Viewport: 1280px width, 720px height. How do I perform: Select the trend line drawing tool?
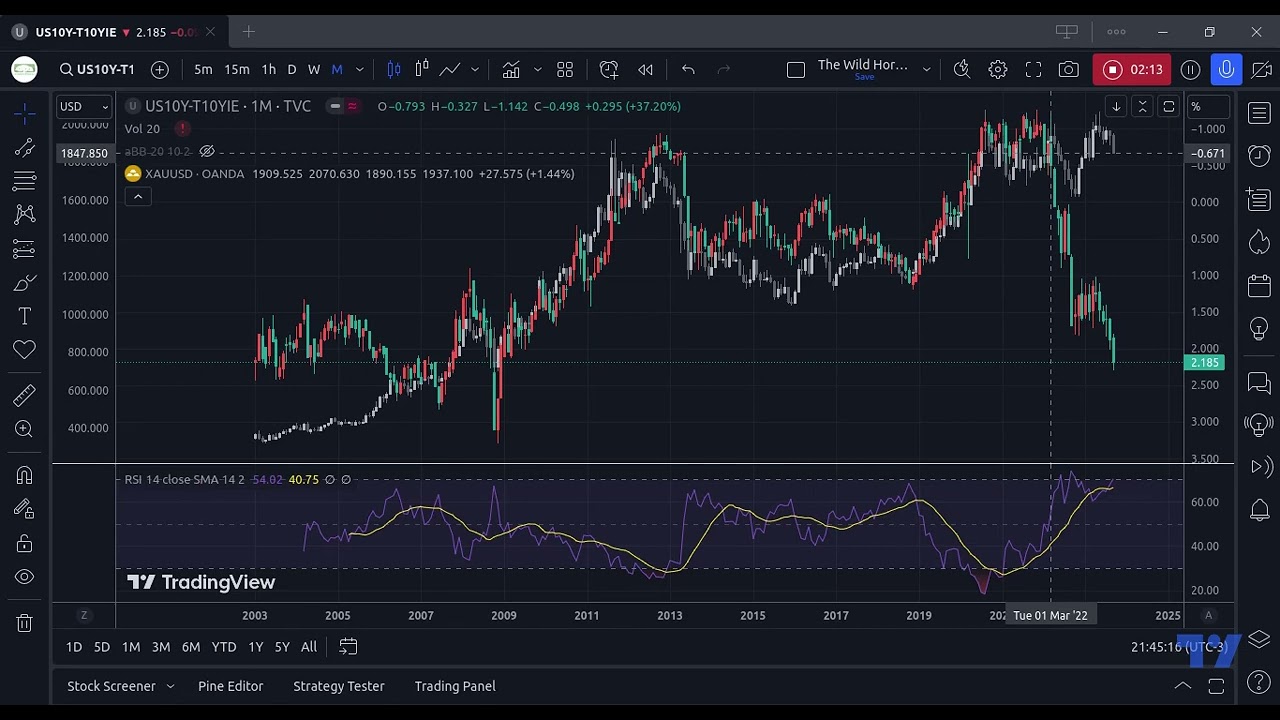click(25, 148)
